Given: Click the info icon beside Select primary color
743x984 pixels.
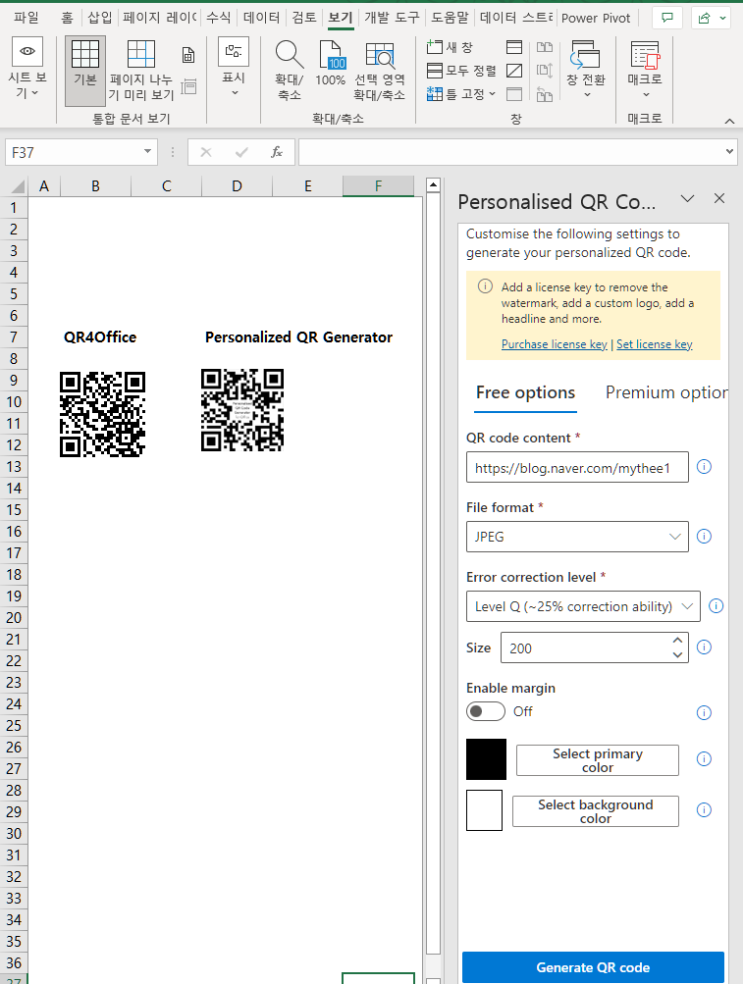Looking at the screenshot, I should pos(704,759).
